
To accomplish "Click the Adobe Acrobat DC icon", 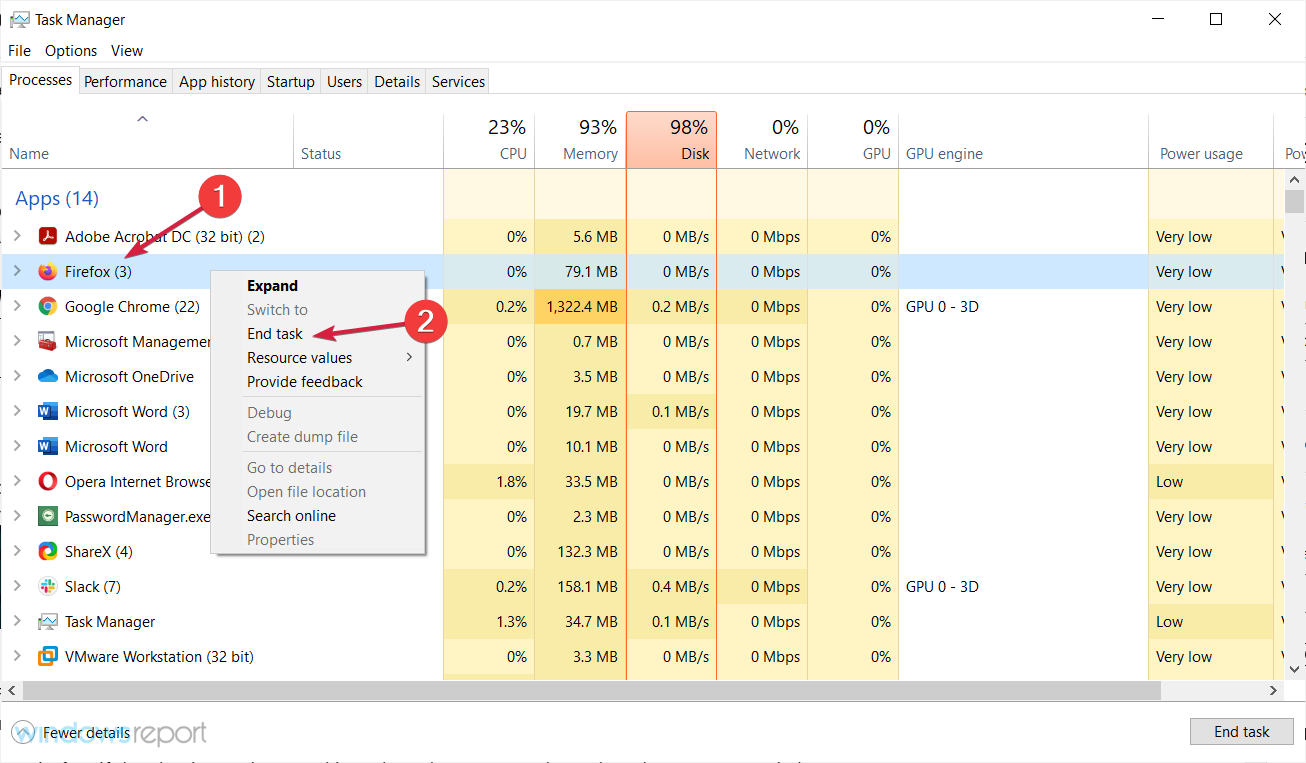I will (x=47, y=237).
